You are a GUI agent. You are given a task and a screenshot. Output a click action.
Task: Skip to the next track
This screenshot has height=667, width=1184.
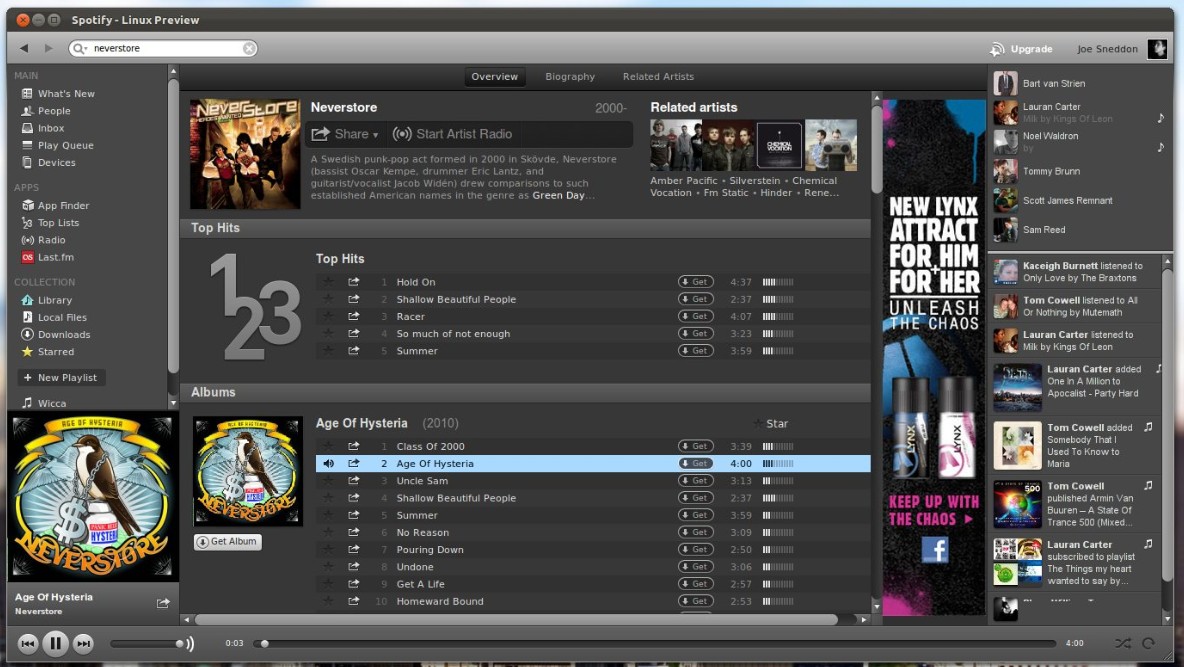[83, 644]
